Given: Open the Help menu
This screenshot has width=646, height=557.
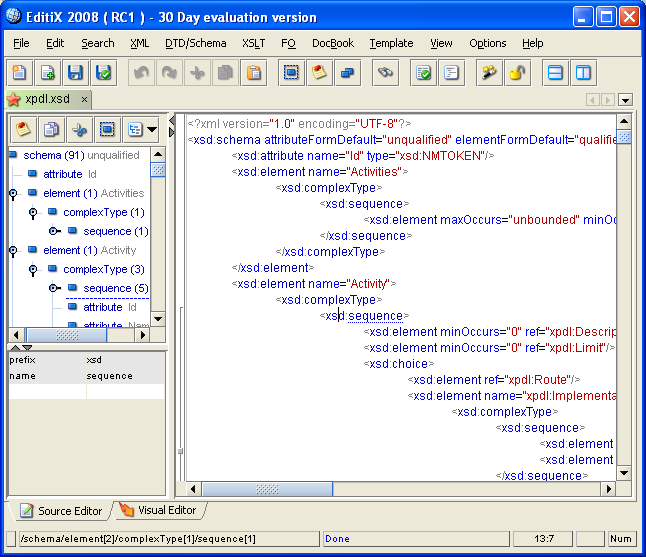Looking at the screenshot, I should coord(533,43).
